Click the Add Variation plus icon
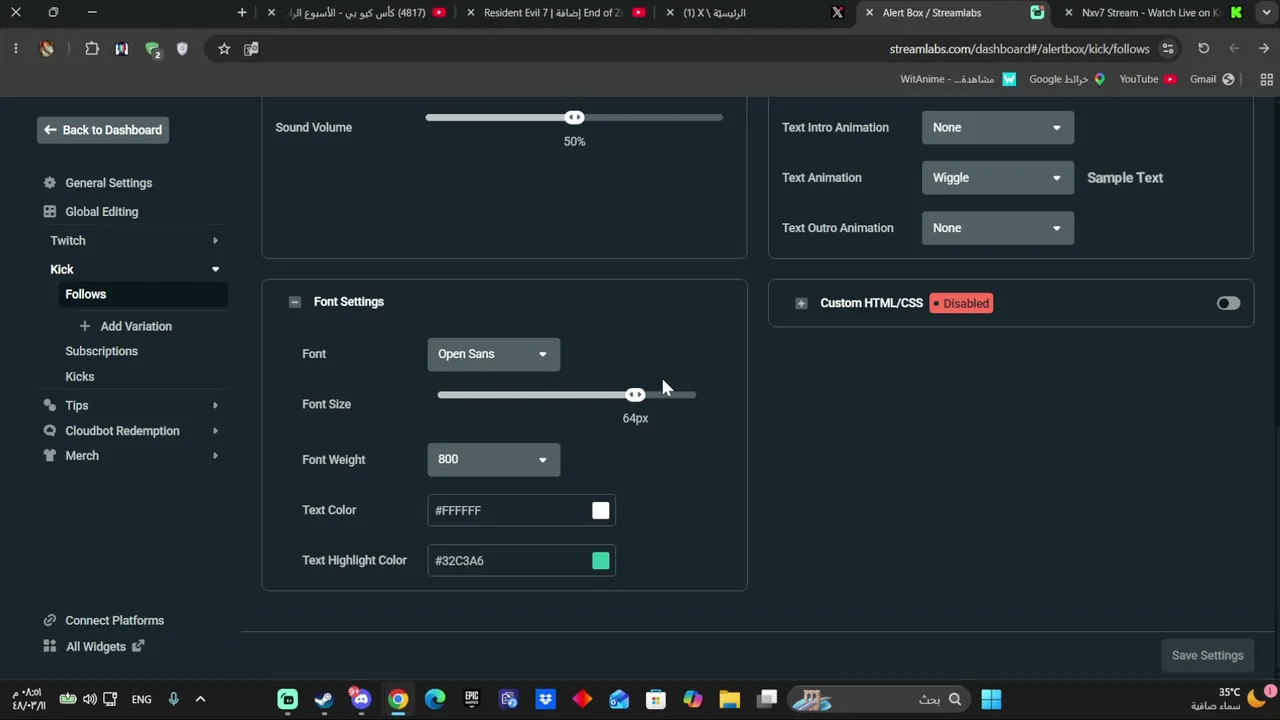 pos(84,326)
